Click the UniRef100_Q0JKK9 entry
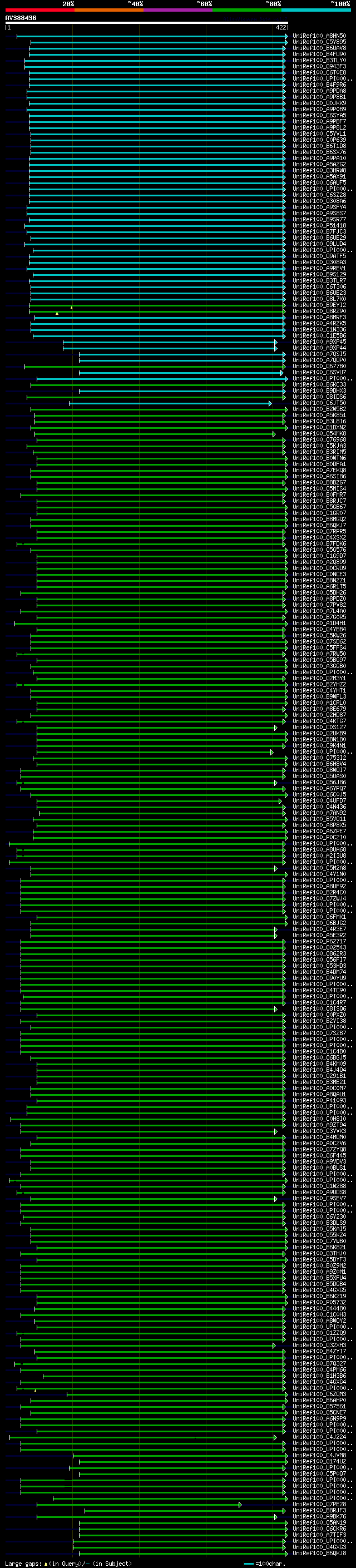This screenshot has height=1568, width=356. pyautogui.click(x=319, y=103)
